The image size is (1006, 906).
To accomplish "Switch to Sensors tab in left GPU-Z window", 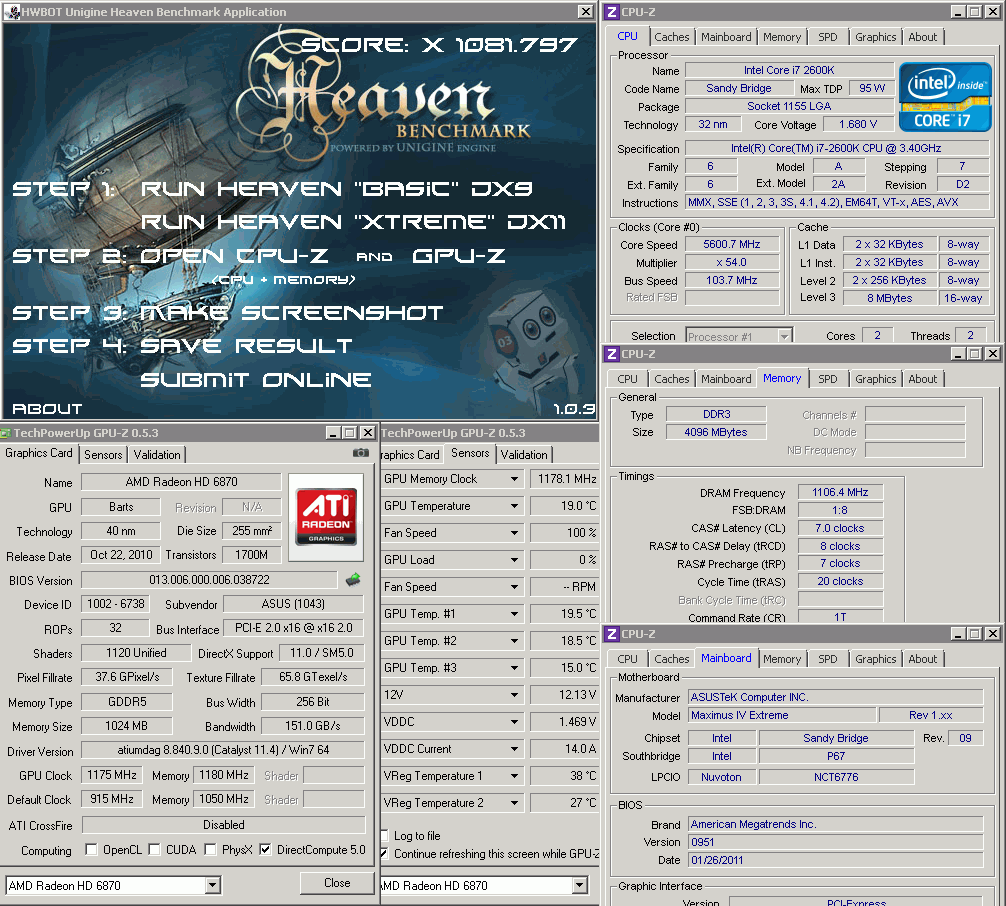I will [103, 454].
